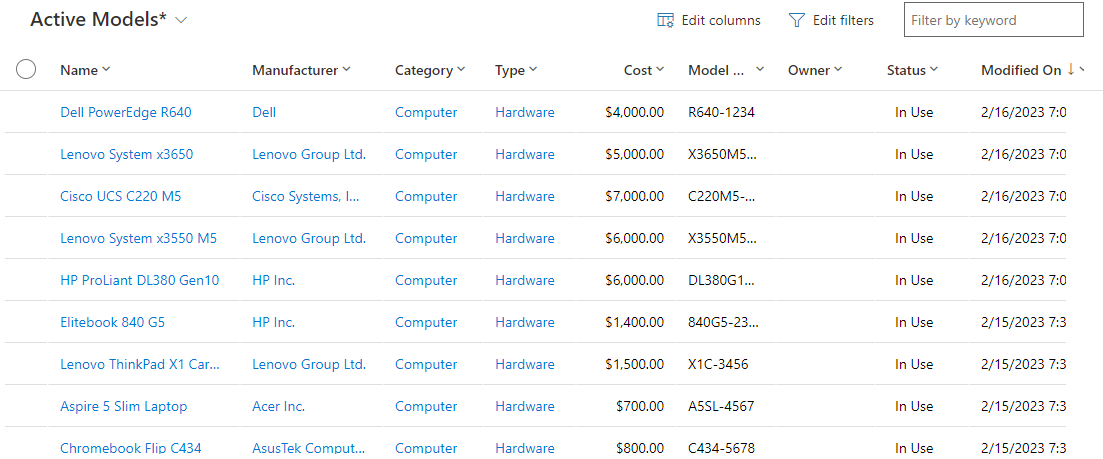
Task: Open the Chromebook Flip C434 record
Action: click(132, 448)
